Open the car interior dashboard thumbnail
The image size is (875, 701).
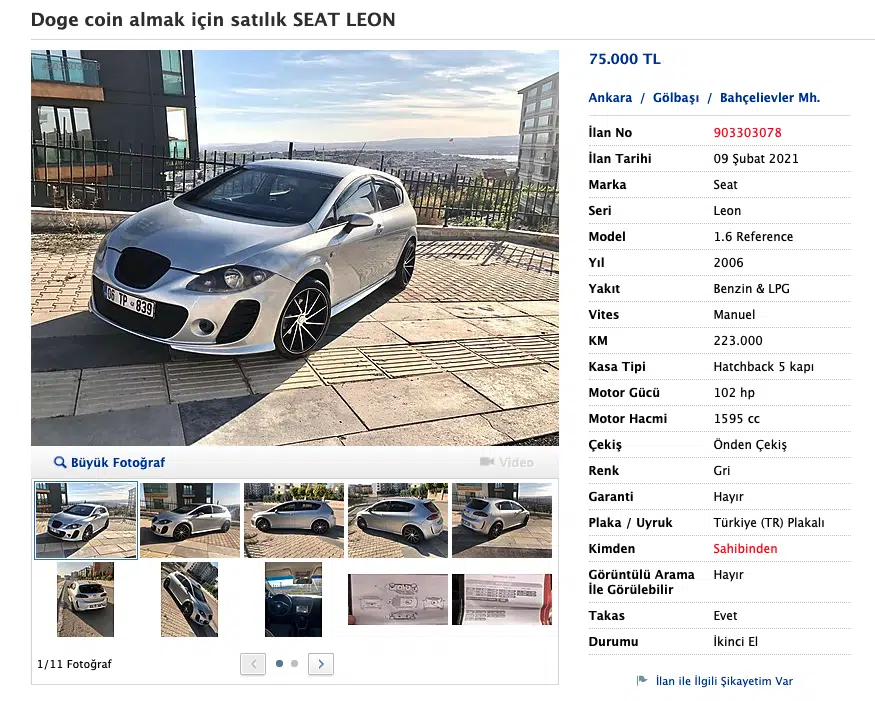click(x=293, y=599)
